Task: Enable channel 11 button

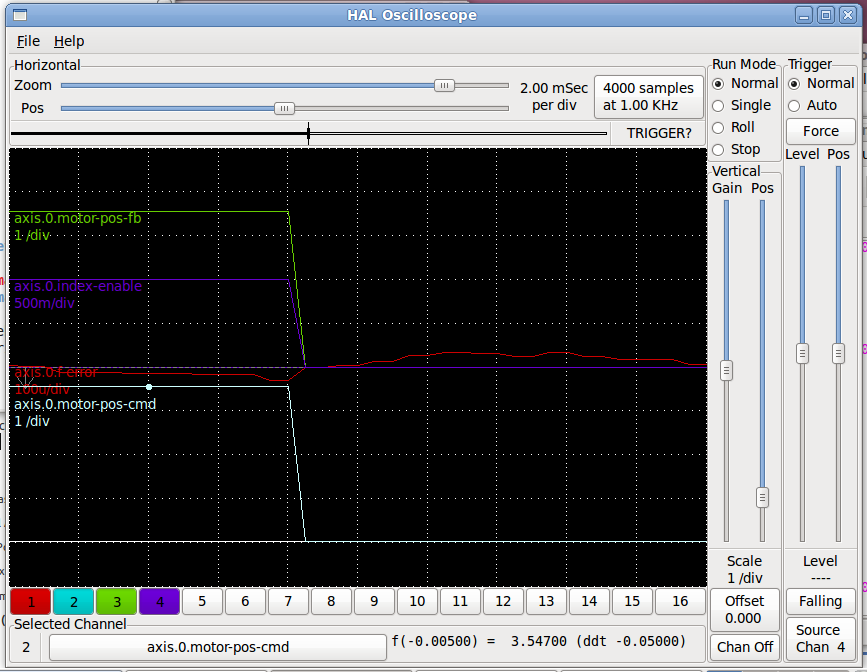Action: coord(460,602)
